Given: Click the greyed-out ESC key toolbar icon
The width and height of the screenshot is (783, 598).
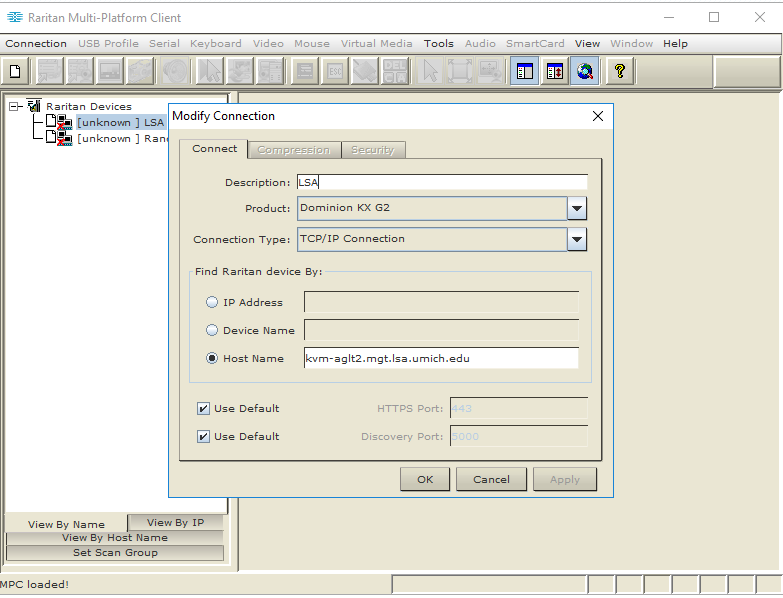Looking at the screenshot, I should [x=335, y=71].
